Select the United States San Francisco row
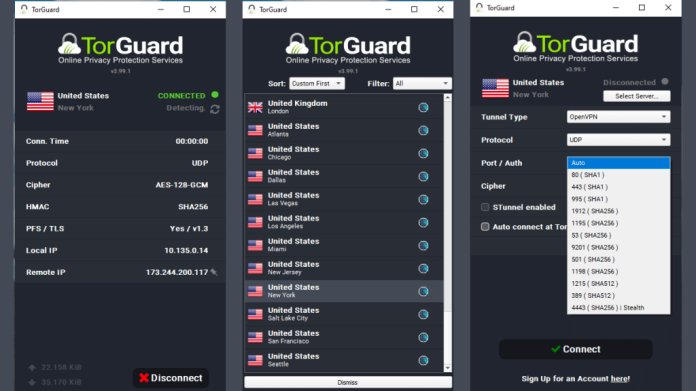The width and height of the screenshot is (696, 391). pyautogui.click(x=344, y=337)
